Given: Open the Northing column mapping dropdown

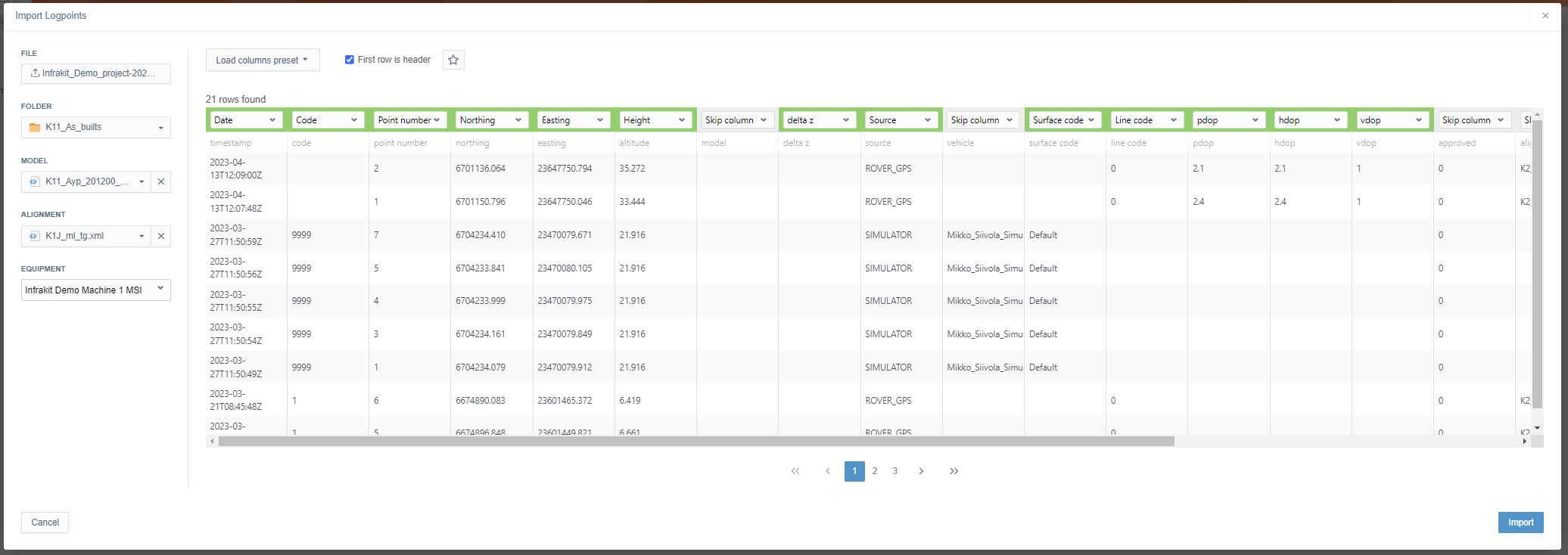Looking at the screenshot, I should pyautogui.click(x=491, y=119).
